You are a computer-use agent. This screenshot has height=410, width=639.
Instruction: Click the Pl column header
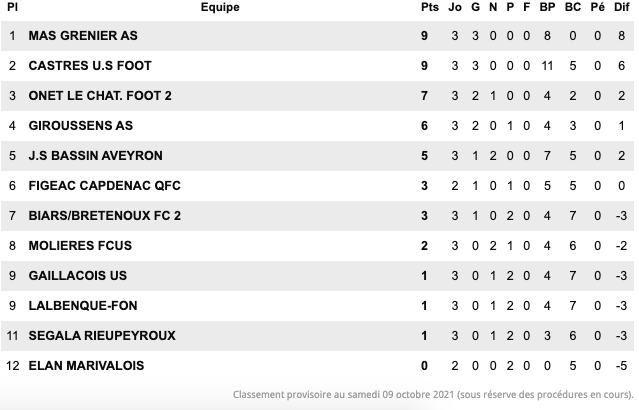coord(12,8)
